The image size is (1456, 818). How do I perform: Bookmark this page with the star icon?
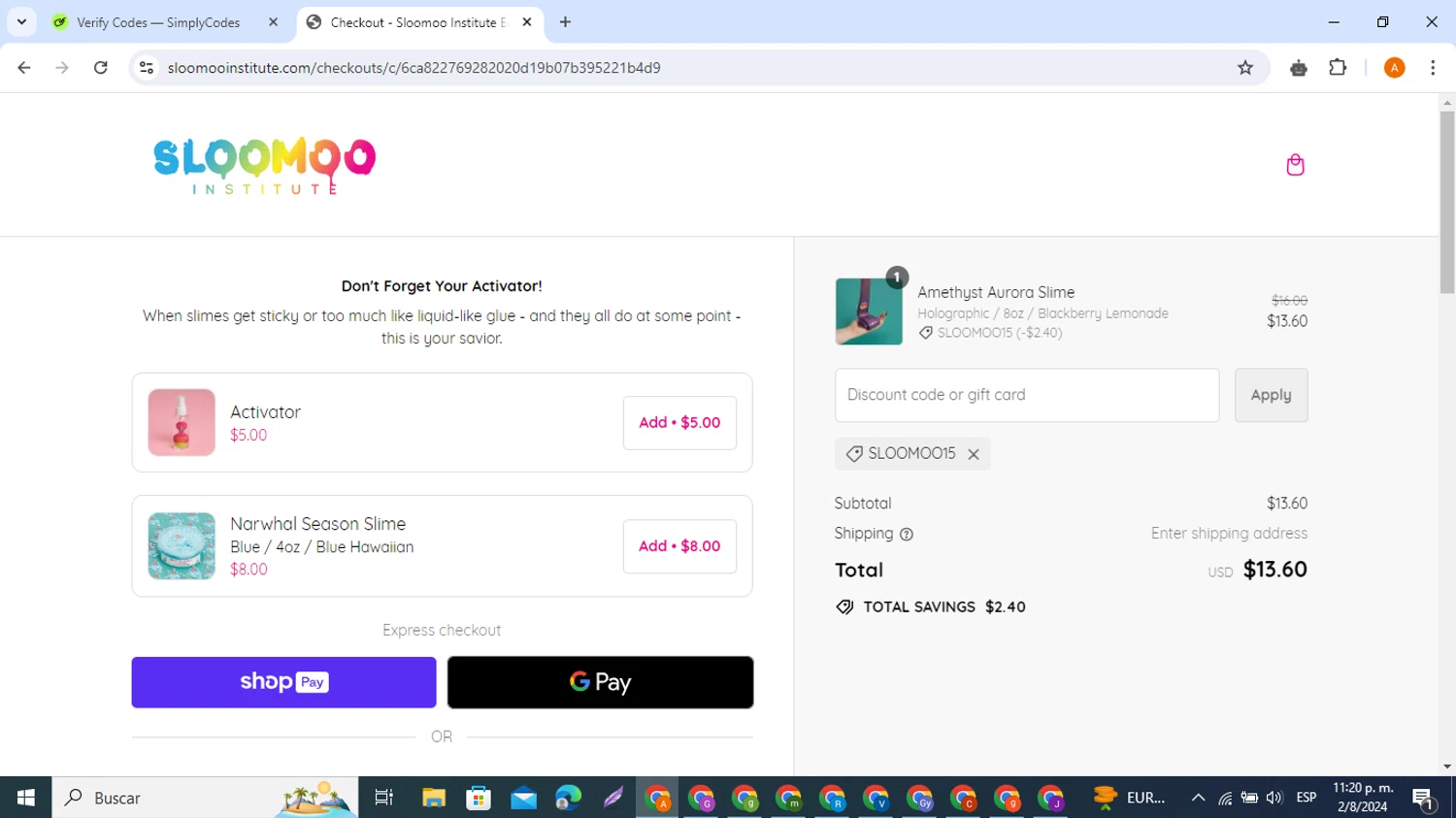1245,68
